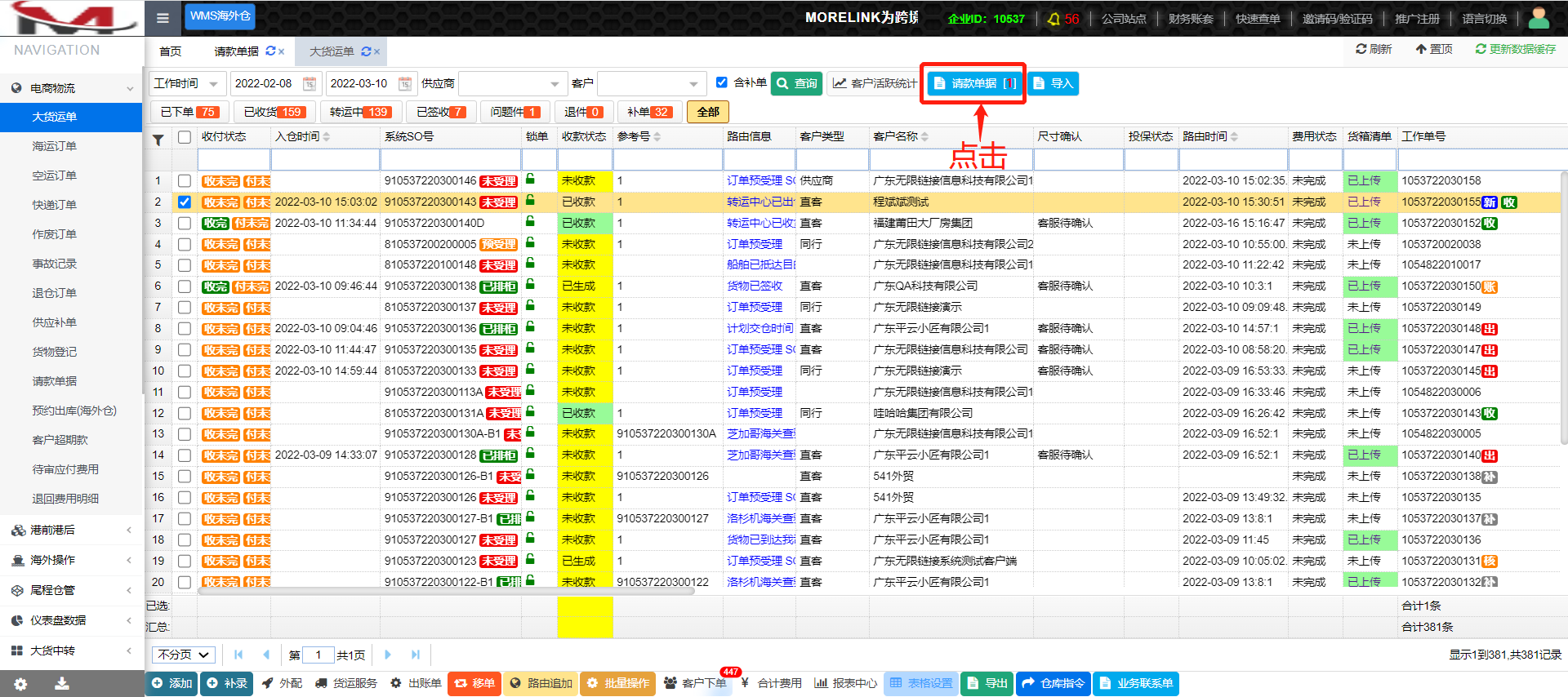Click the user avatar icon
This screenshot has height=697, width=1568.
1539,18
